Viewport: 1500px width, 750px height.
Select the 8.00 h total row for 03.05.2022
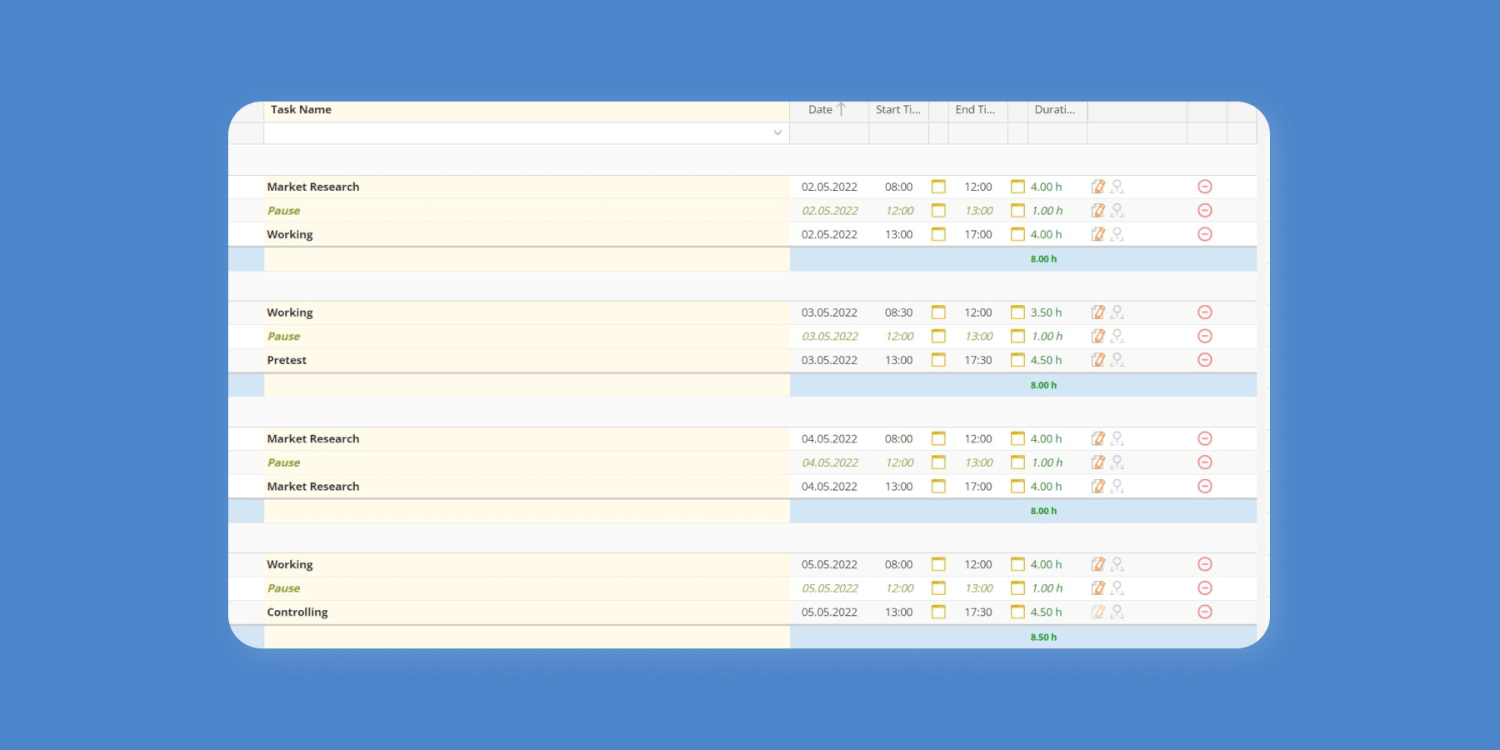pos(1043,384)
